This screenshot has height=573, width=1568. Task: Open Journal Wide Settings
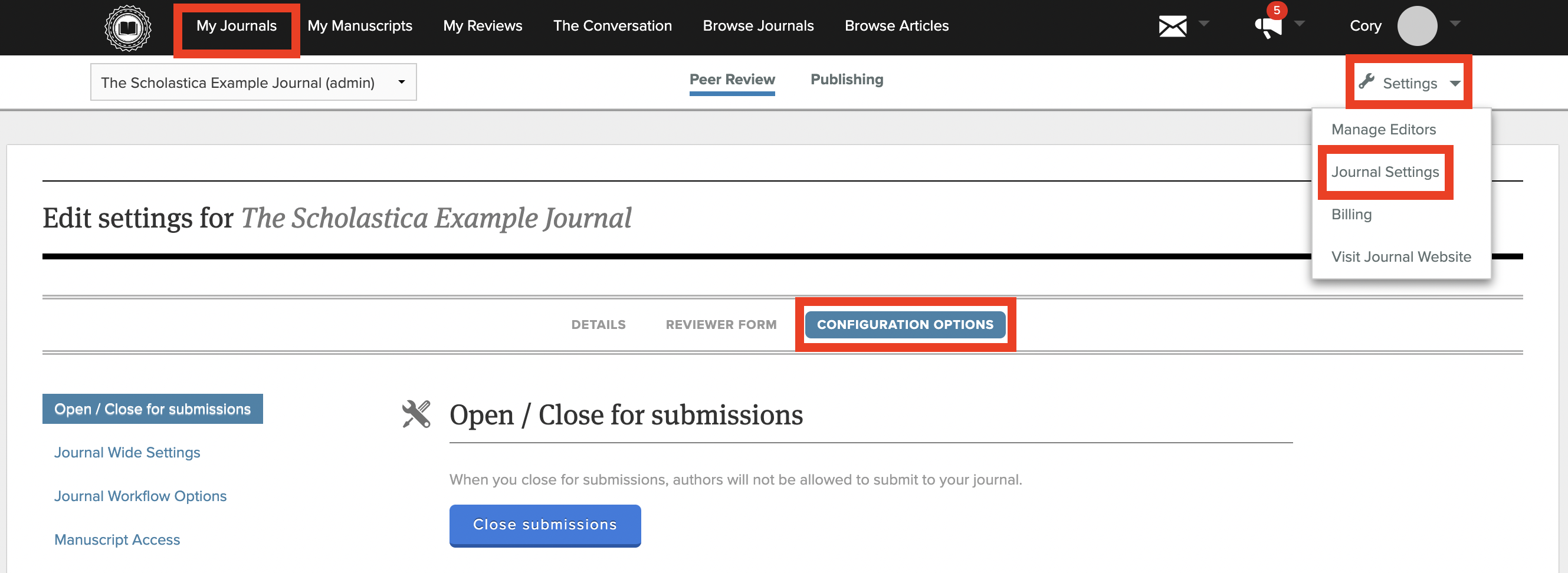pyautogui.click(x=127, y=453)
